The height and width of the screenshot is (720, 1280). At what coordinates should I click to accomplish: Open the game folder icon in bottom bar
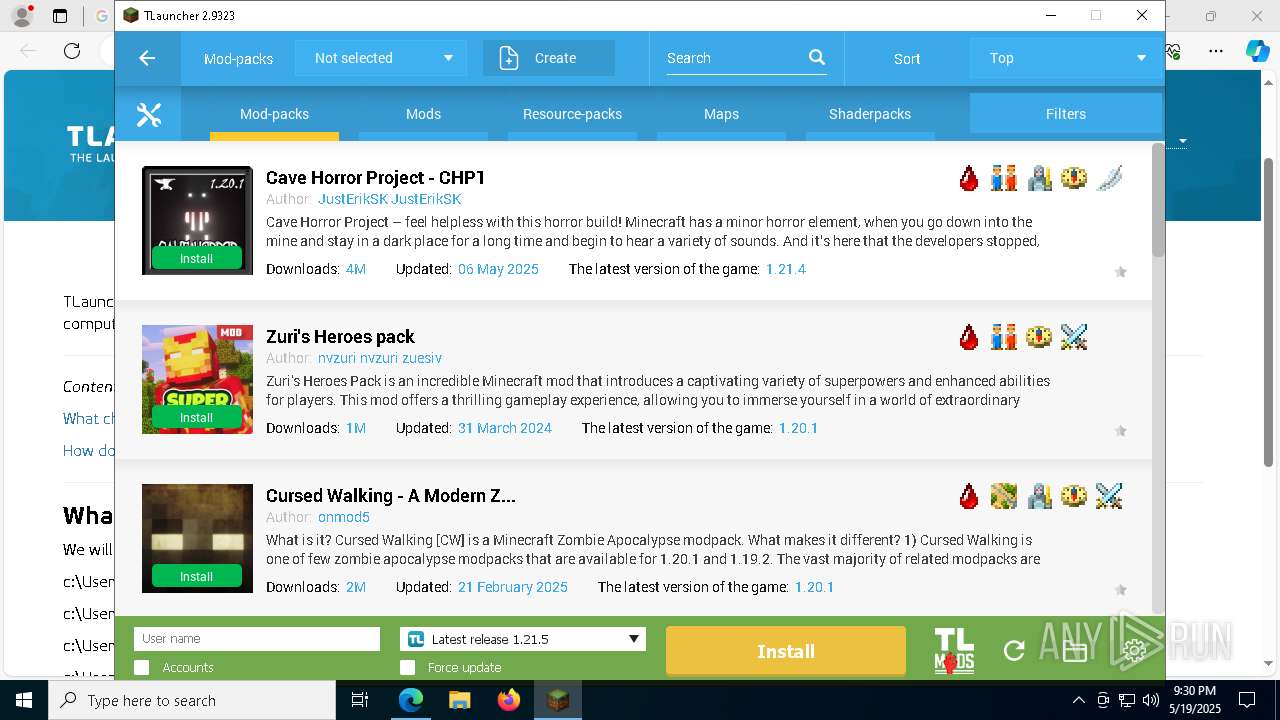coord(1075,651)
